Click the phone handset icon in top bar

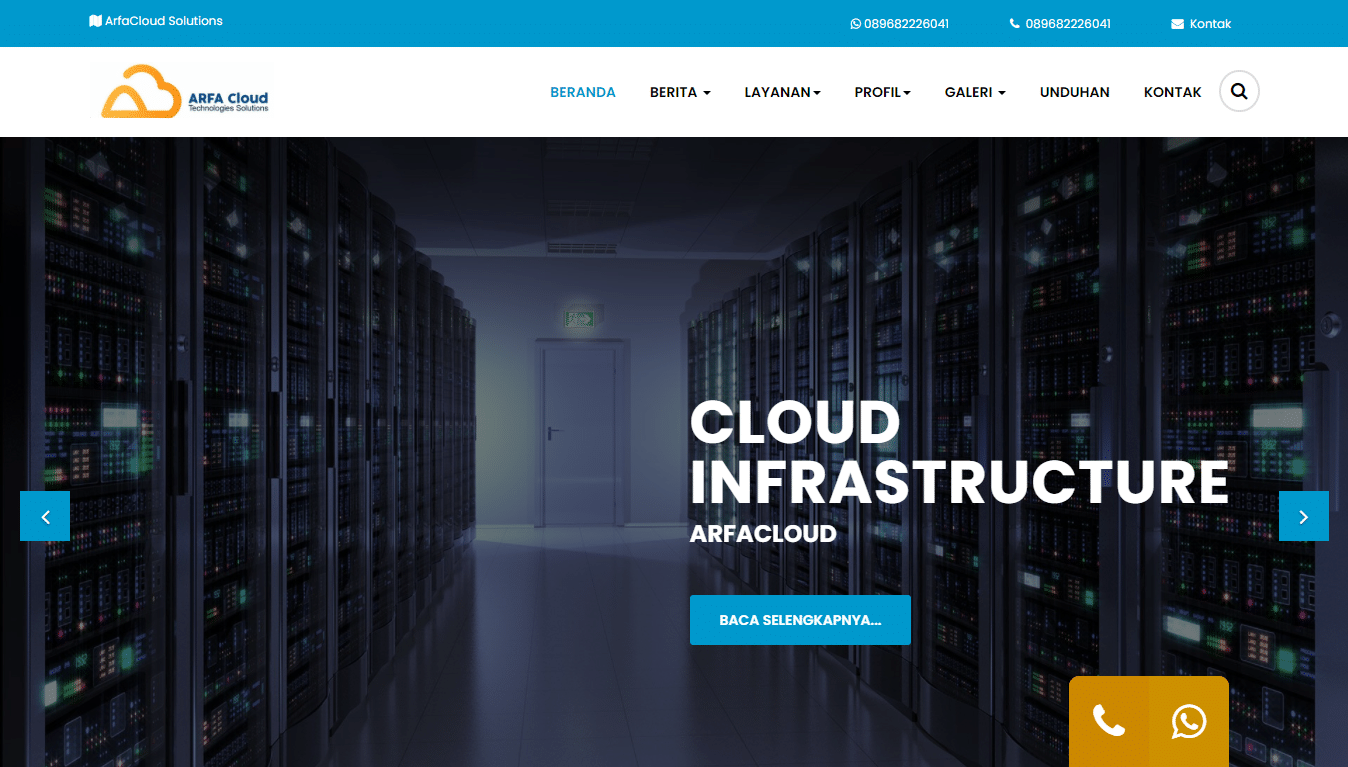click(1015, 24)
